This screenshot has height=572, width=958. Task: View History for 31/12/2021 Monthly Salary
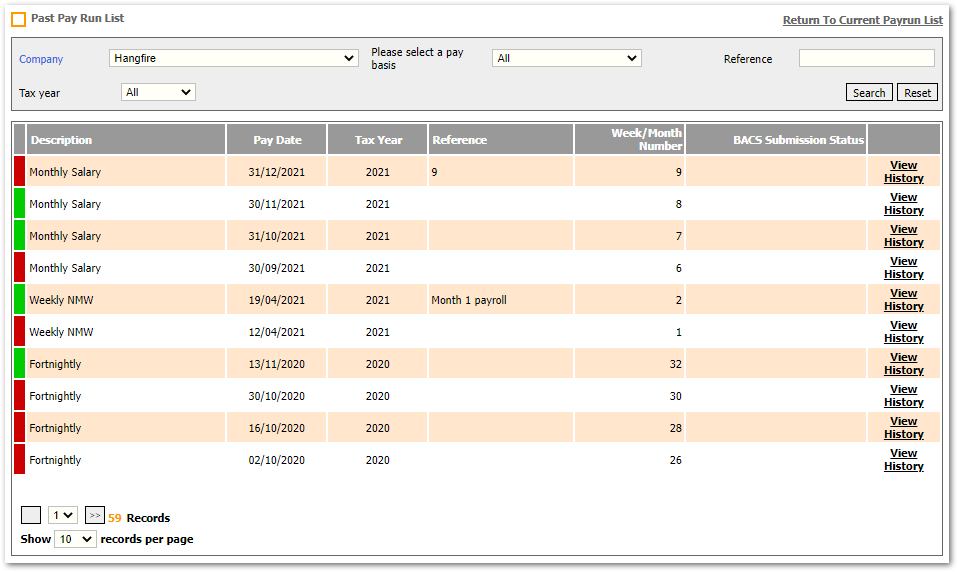[903, 171]
